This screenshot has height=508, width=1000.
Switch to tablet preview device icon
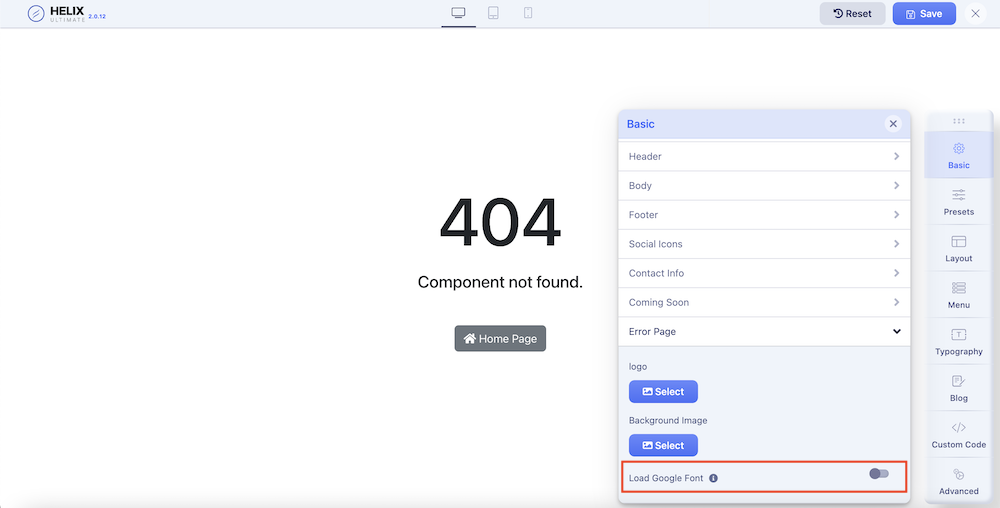(x=493, y=13)
